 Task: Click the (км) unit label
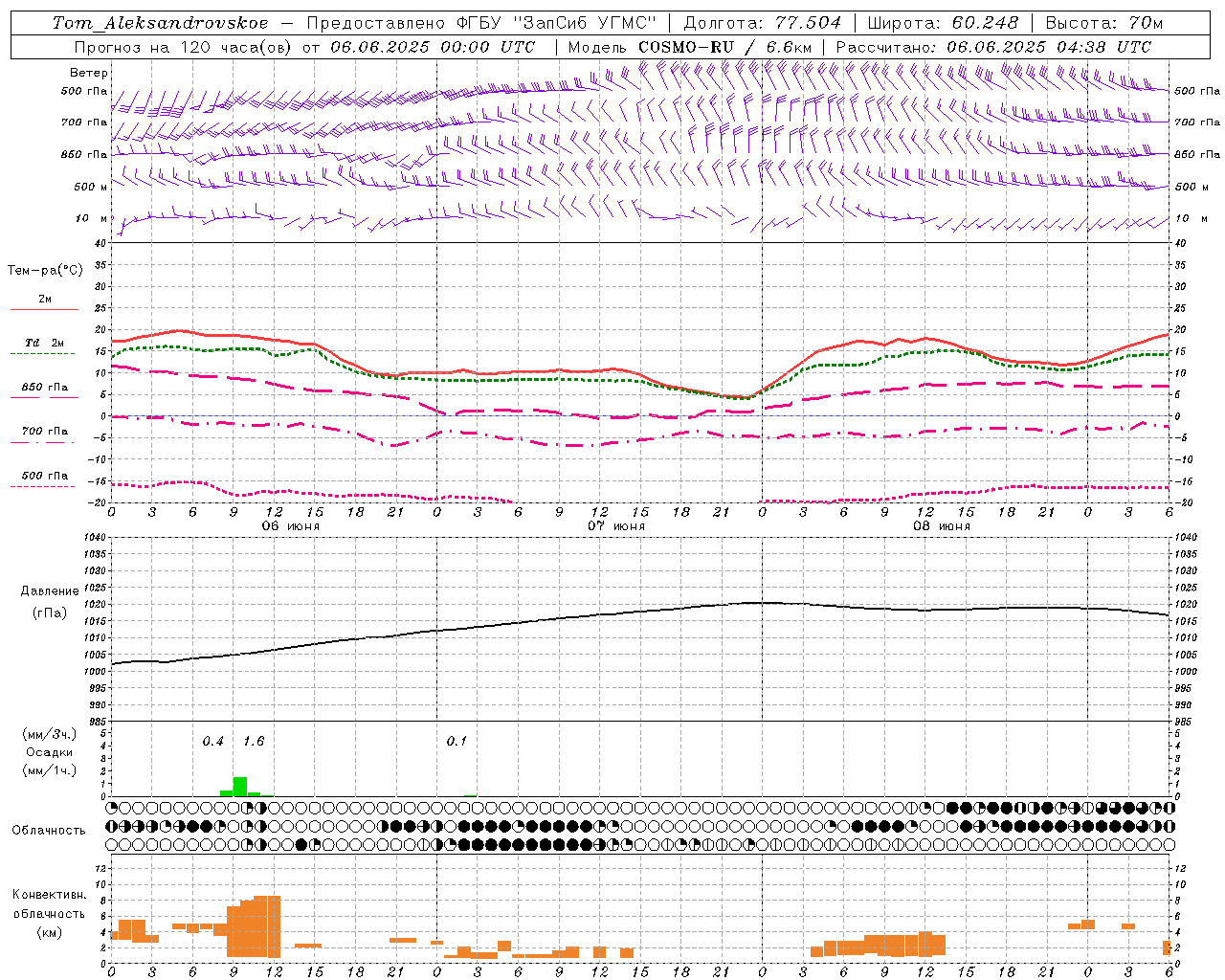49,932
